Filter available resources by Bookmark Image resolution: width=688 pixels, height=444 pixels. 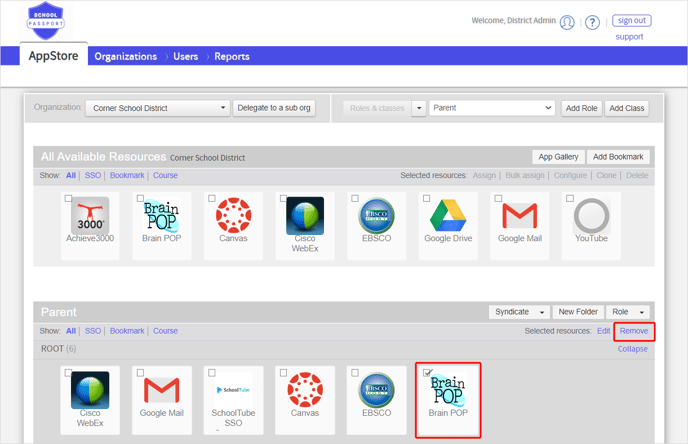[127, 175]
